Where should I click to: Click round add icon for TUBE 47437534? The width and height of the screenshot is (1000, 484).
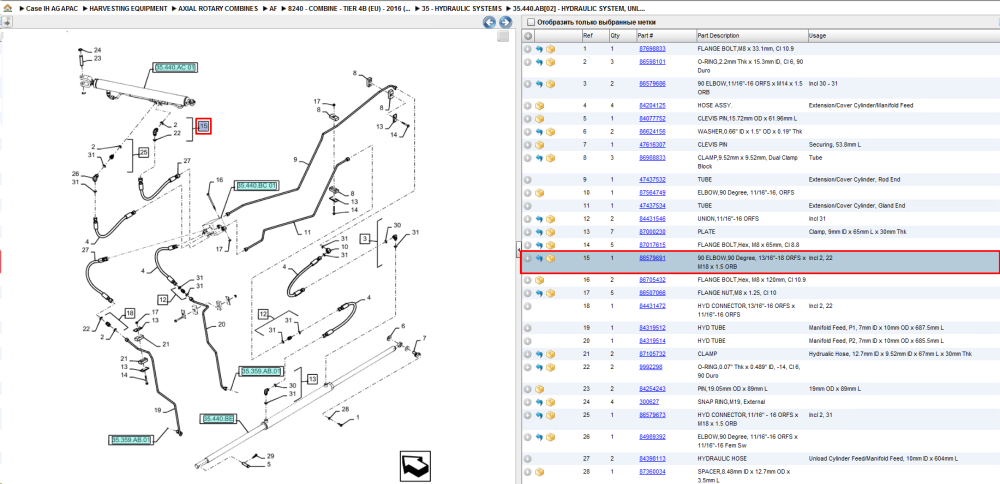pos(528,206)
